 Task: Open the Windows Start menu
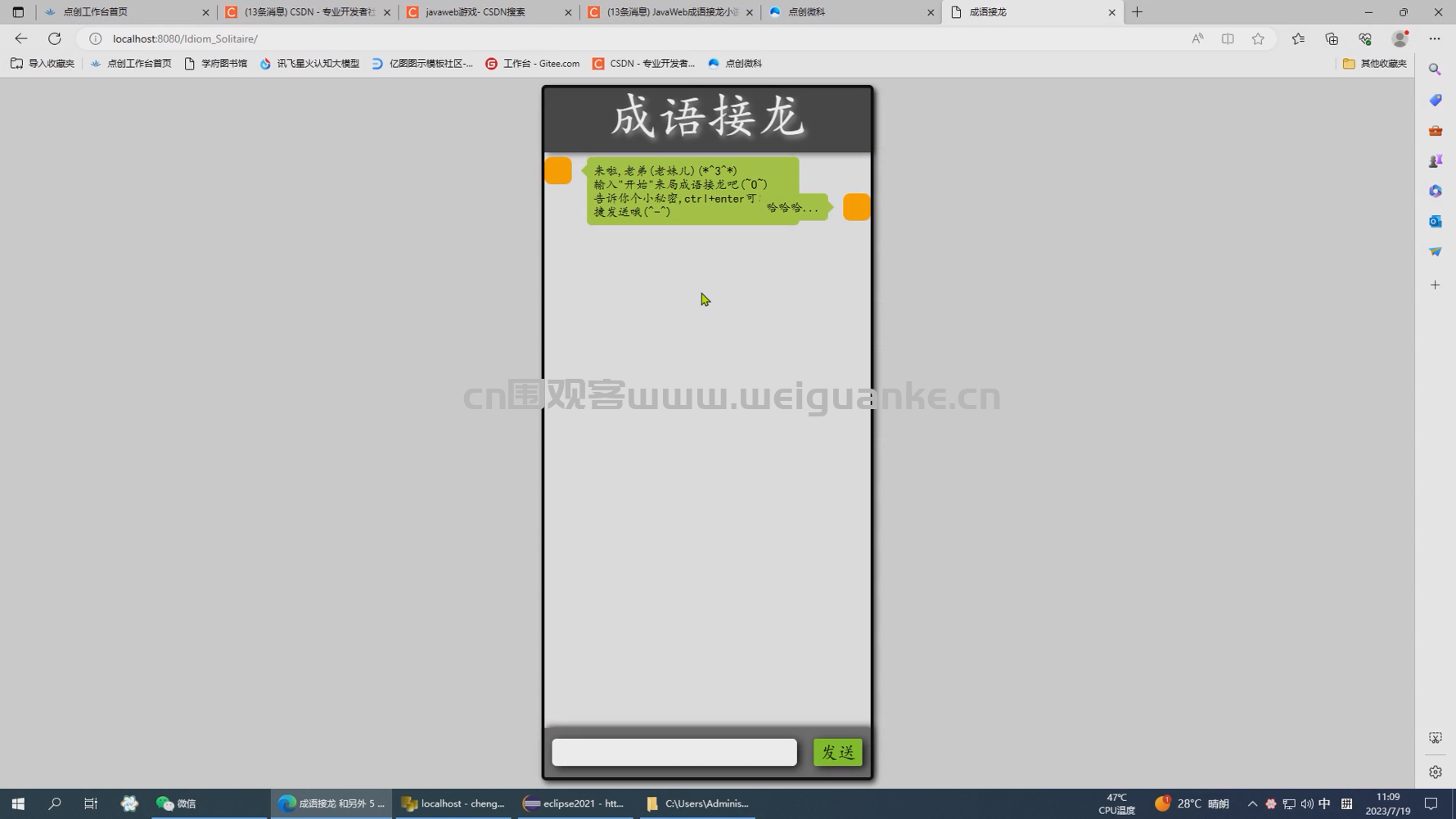[18, 803]
